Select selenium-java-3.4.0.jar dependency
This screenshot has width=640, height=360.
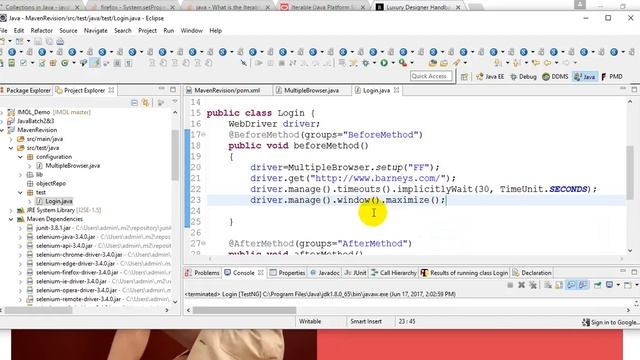click(65, 237)
